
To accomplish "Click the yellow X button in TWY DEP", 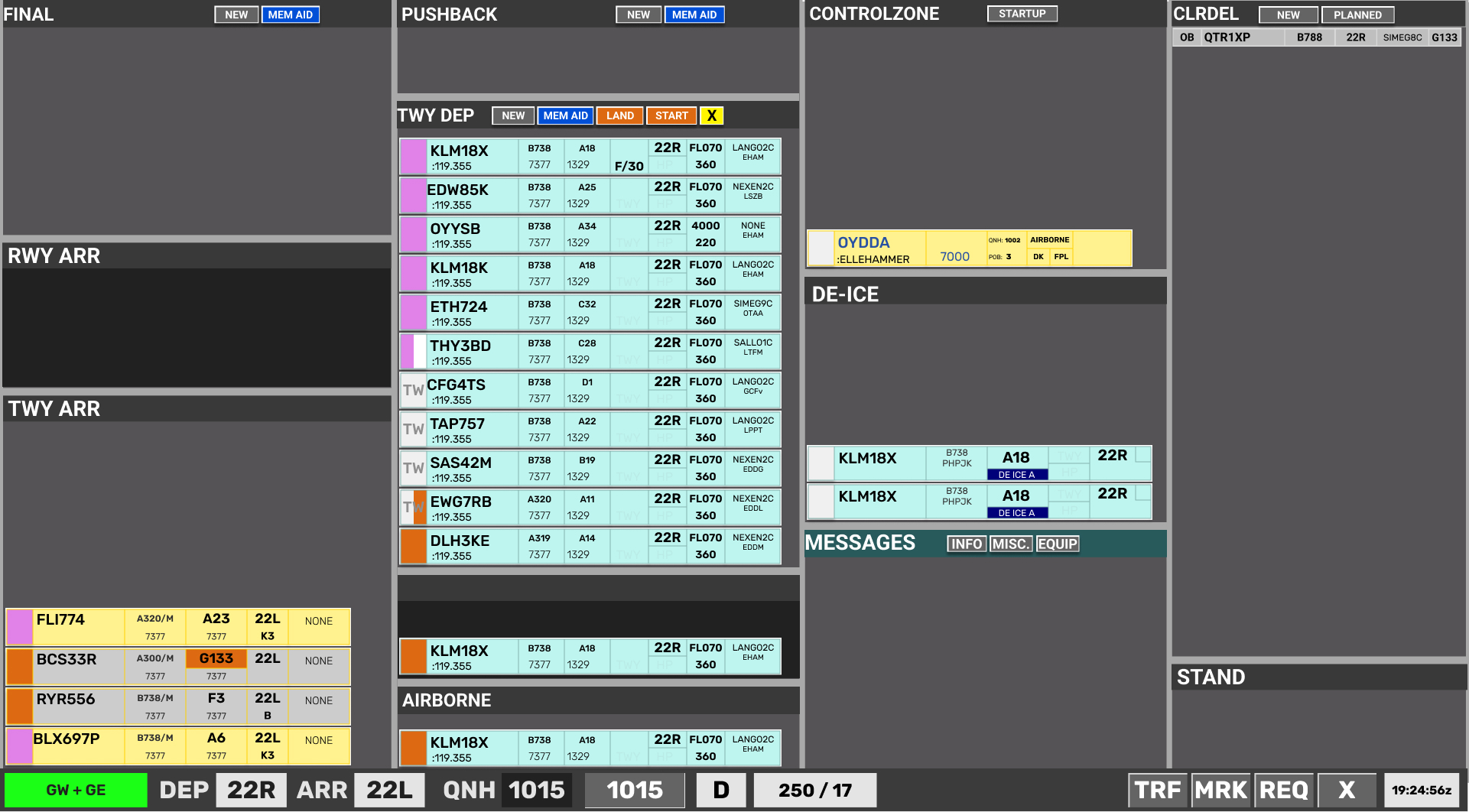I will pyautogui.click(x=711, y=115).
